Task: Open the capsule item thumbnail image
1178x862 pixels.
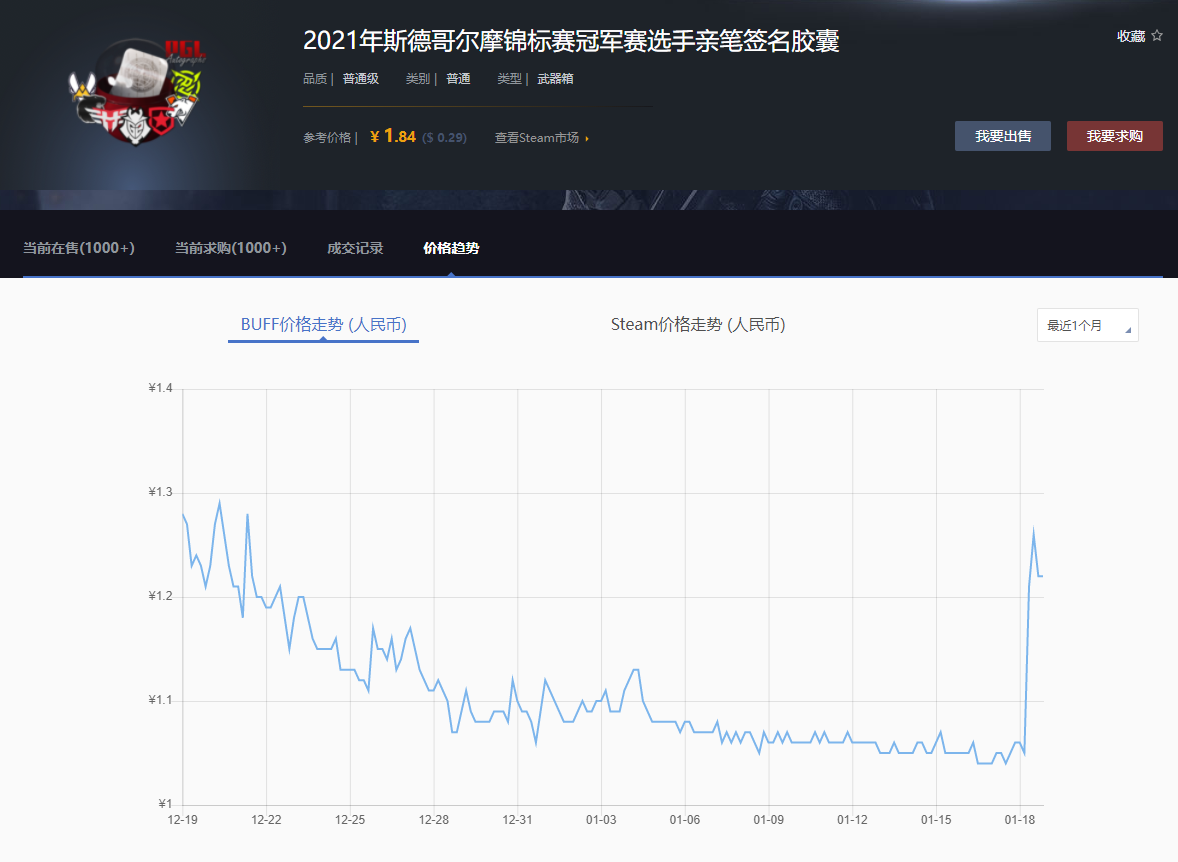Action: click(x=137, y=92)
